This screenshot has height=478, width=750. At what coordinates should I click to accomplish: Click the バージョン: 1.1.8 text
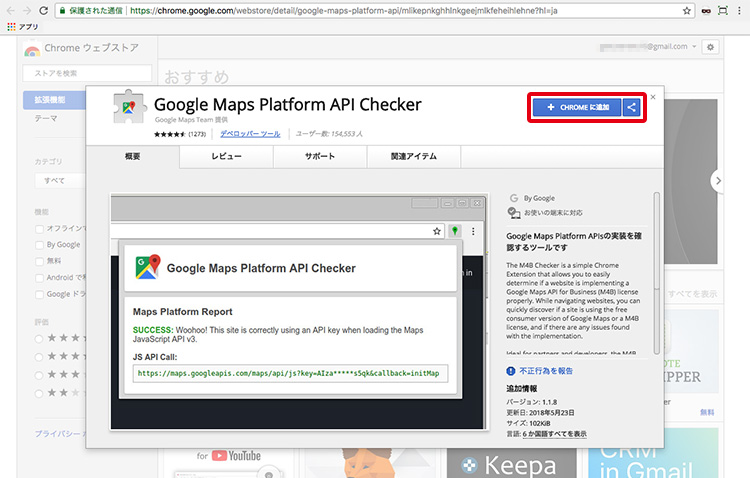(531, 402)
